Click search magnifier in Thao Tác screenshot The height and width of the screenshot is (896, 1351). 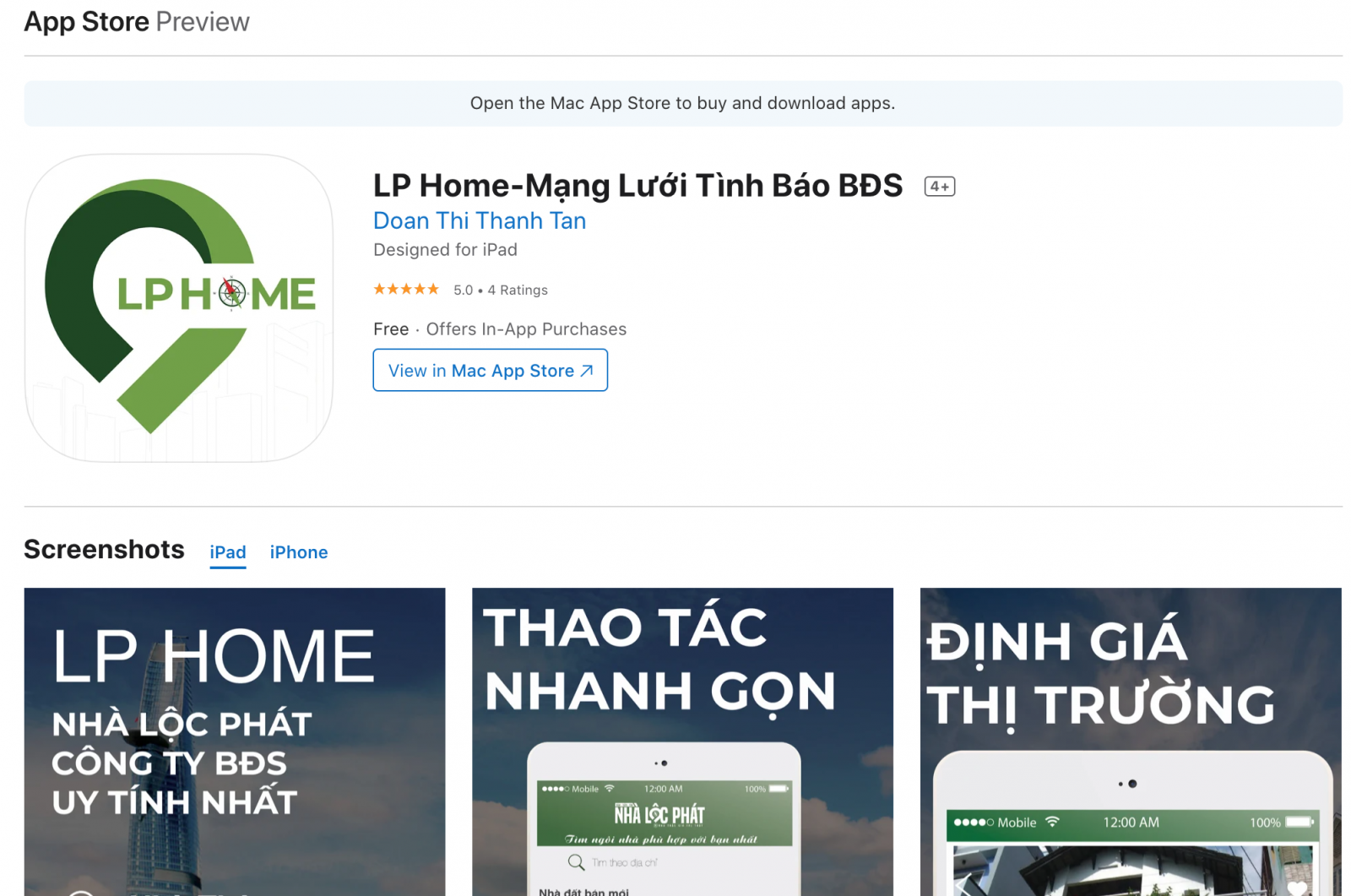(576, 862)
